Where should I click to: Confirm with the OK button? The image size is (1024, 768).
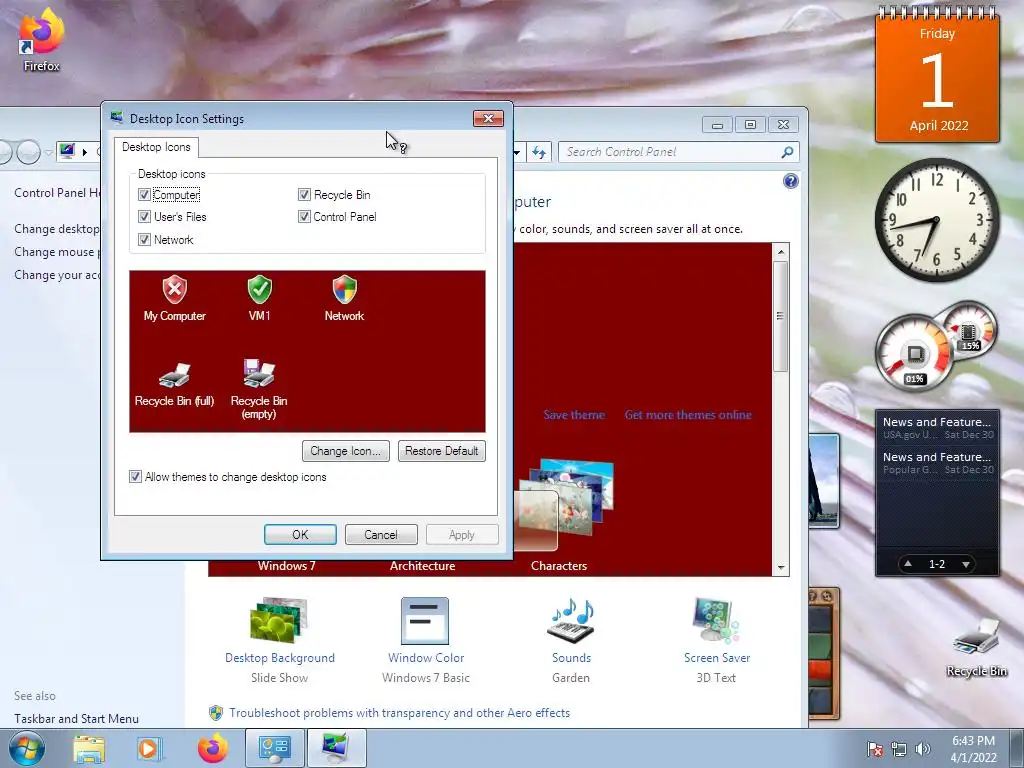tap(300, 535)
